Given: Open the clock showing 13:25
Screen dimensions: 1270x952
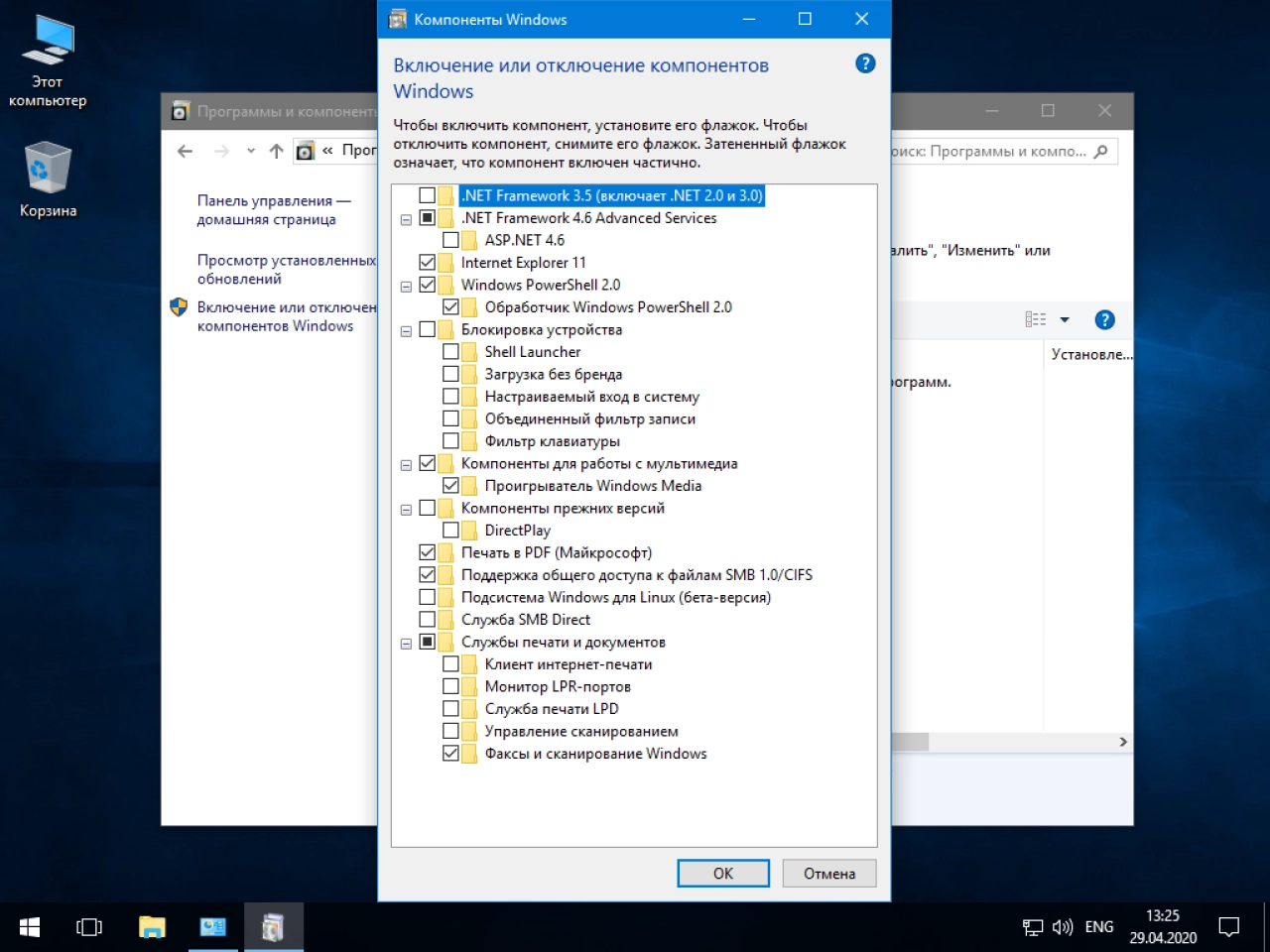Looking at the screenshot, I should (x=1163, y=927).
